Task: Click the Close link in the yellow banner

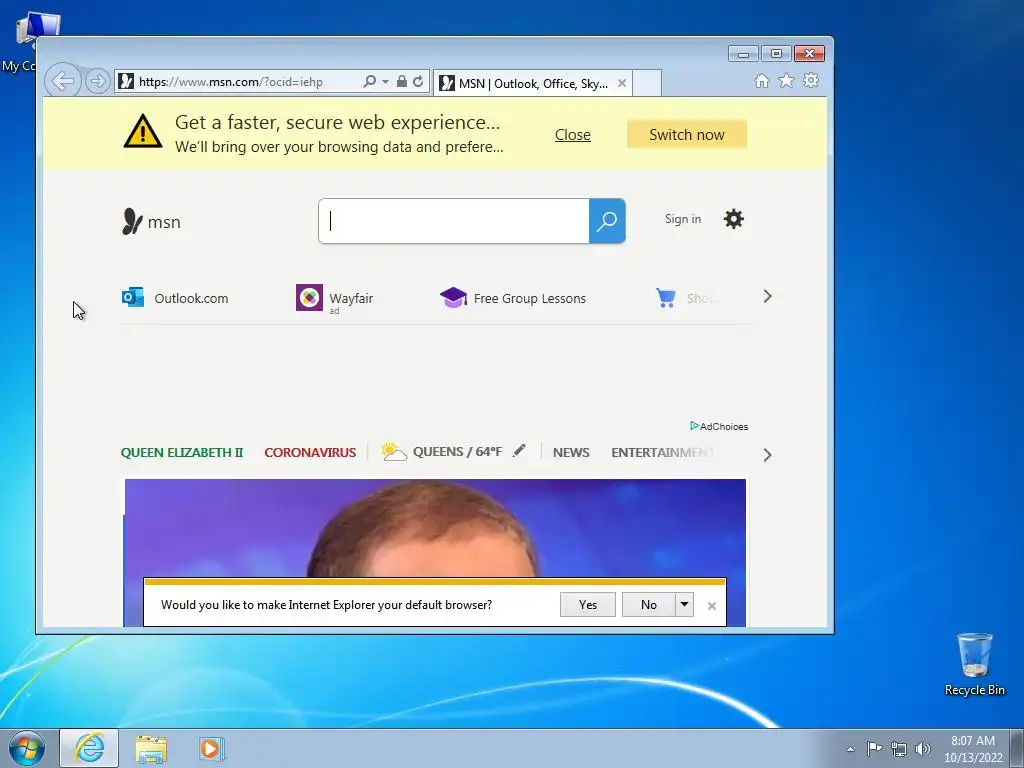Action: coord(573,135)
